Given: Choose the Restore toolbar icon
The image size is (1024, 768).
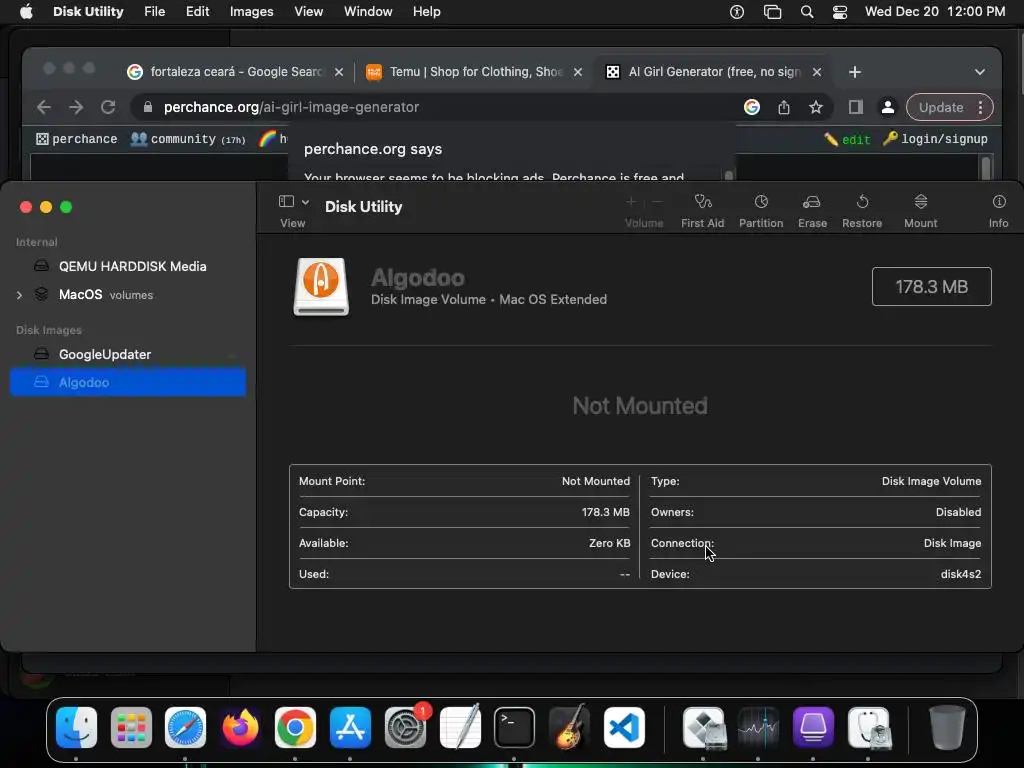Looking at the screenshot, I should 862,211.
